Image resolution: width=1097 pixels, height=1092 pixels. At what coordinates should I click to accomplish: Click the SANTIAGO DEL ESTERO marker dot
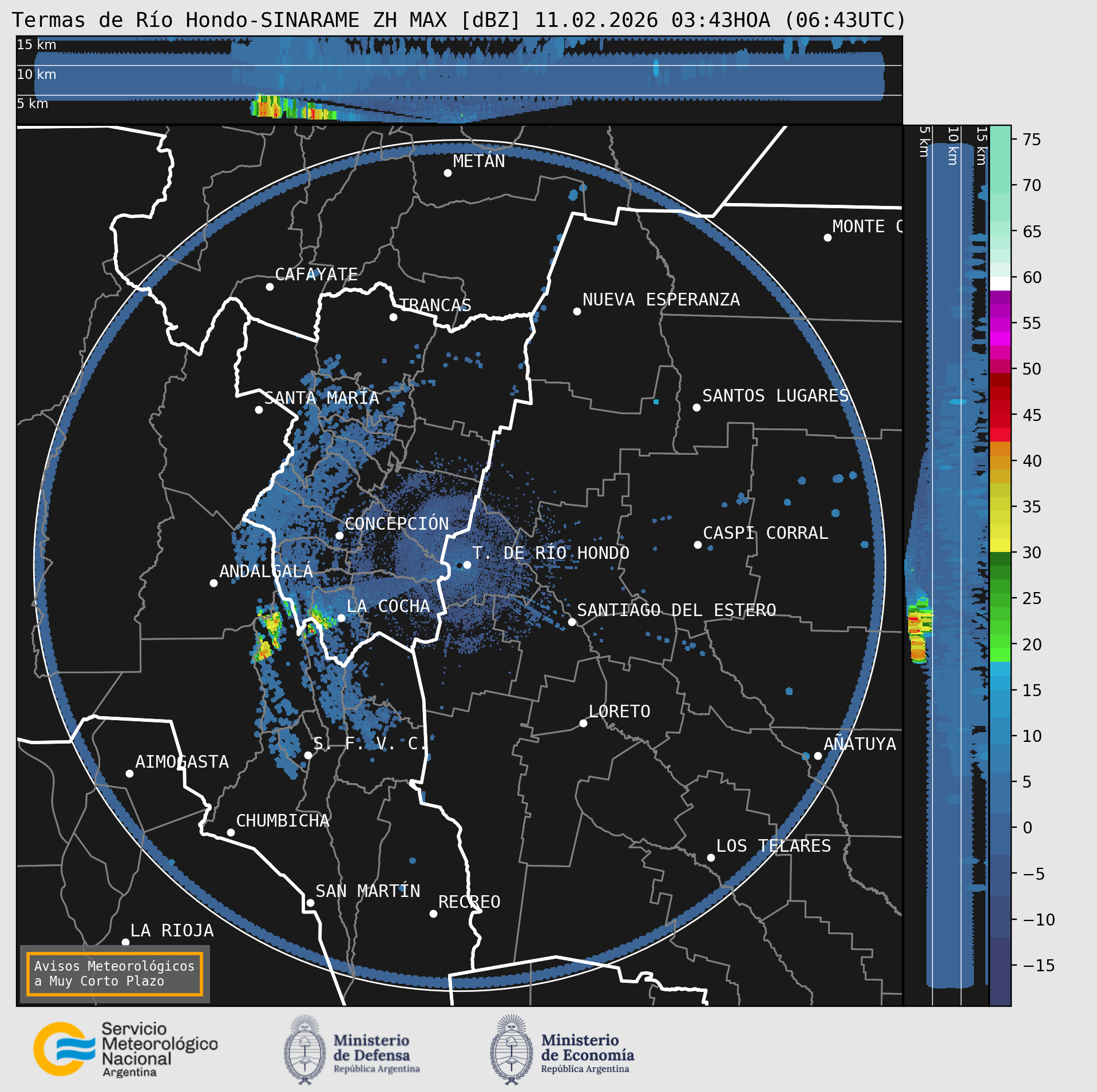click(x=572, y=622)
